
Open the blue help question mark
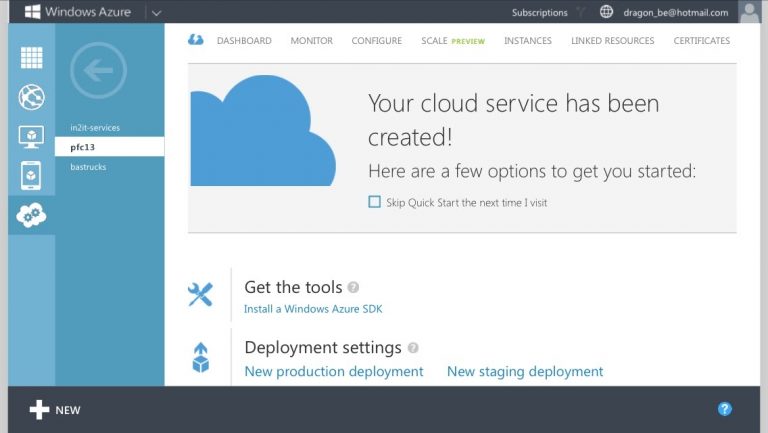[724, 409]
